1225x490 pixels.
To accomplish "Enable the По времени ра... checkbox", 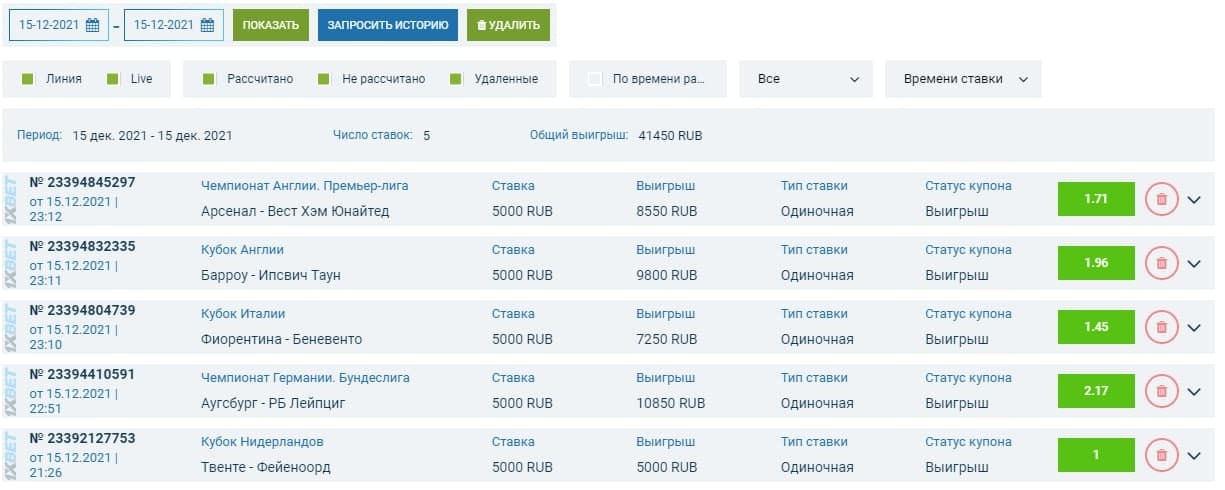I will pos(595,79).
